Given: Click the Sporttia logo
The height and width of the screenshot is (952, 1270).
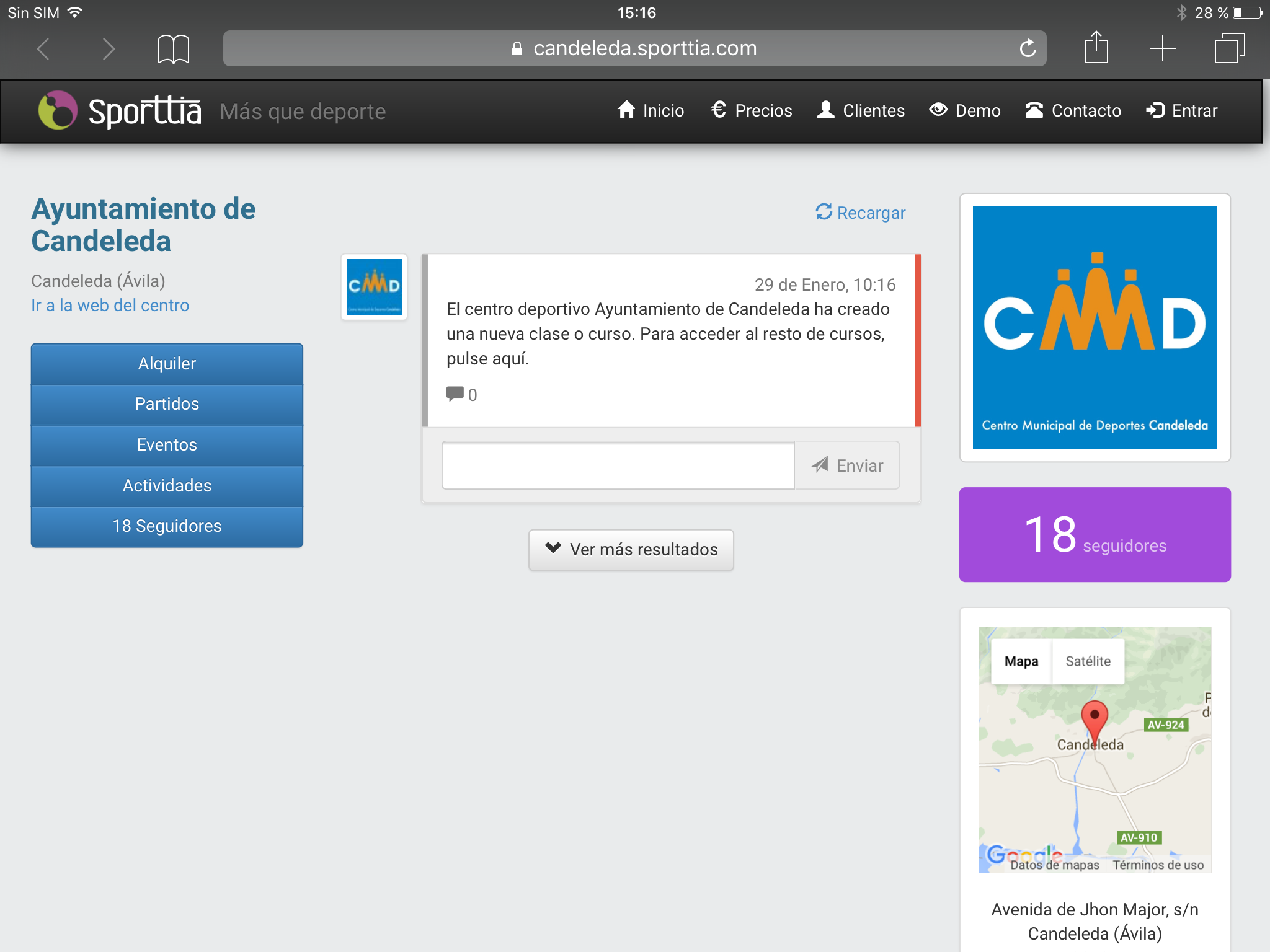Looking at the screenshot, I should 120,112.
